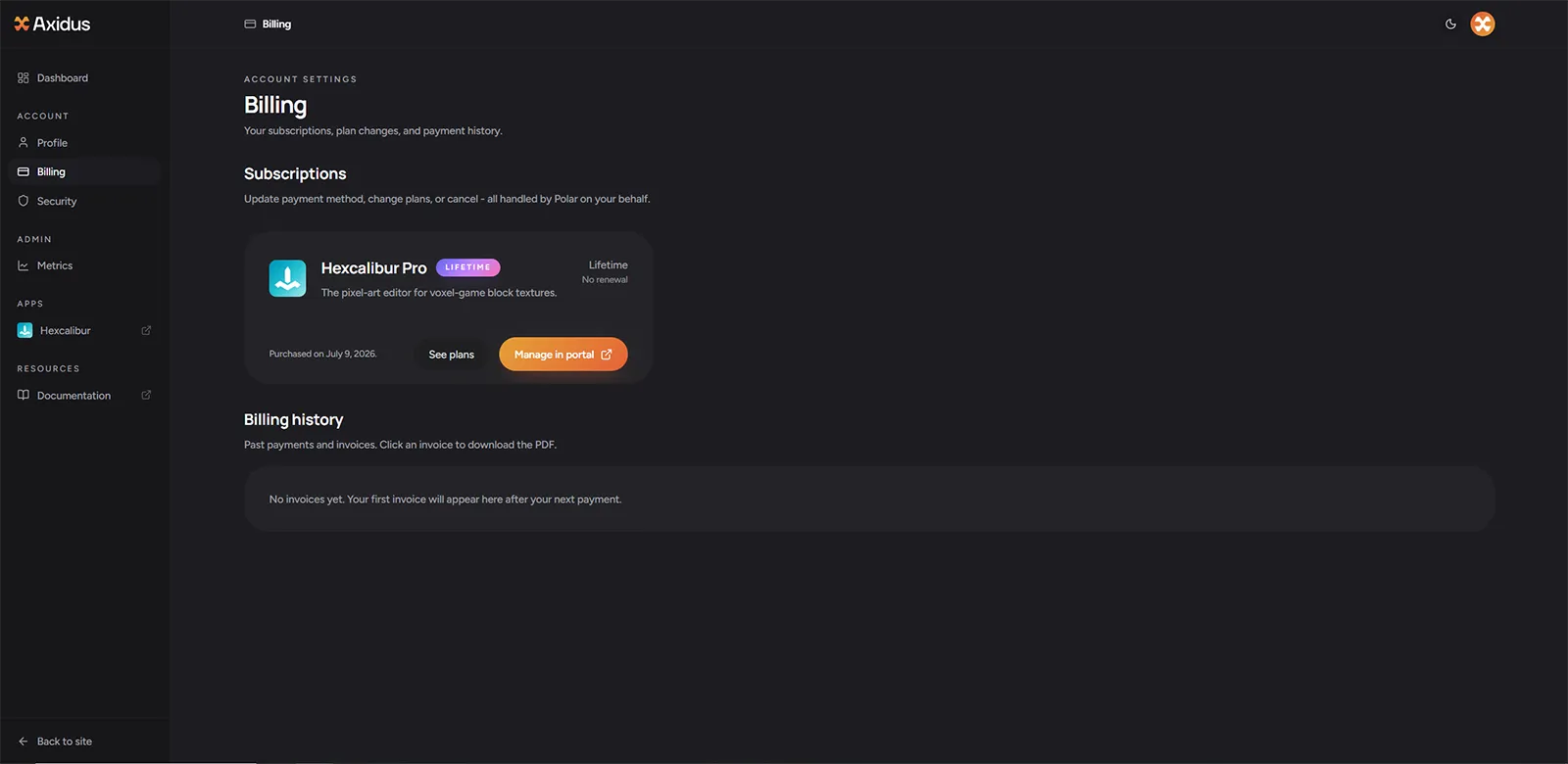Click the 'No invoices yet' message
The height and width of the screenshot is (764, 1568).
[445, 500]
